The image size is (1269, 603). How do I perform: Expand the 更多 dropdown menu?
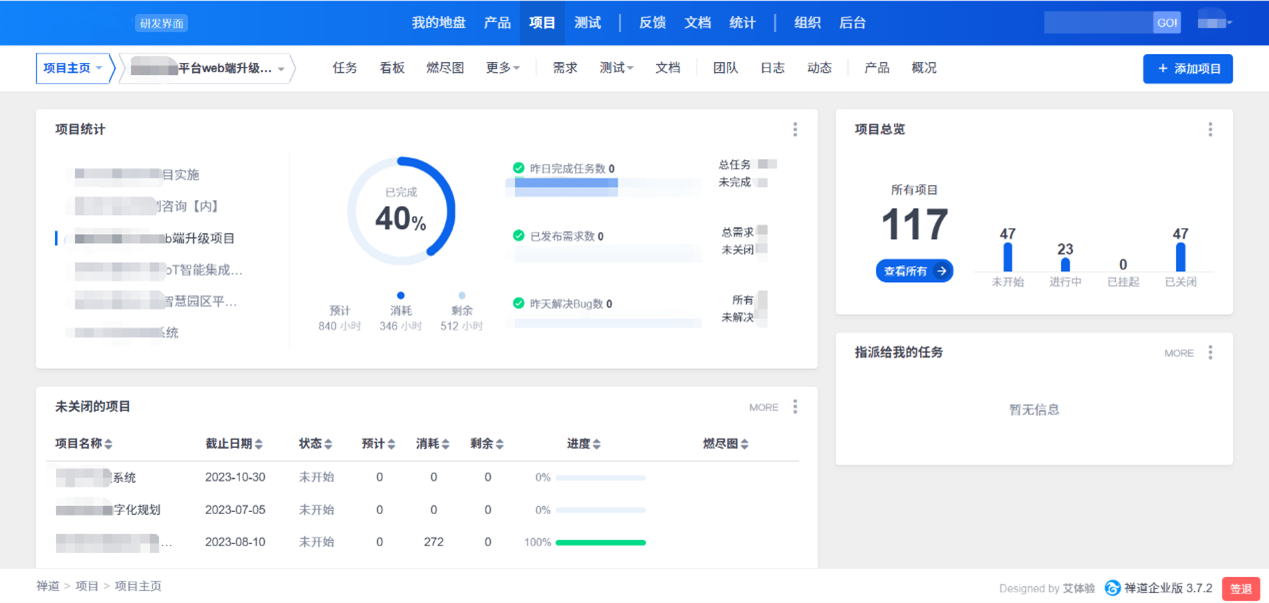tap(502, 68)
